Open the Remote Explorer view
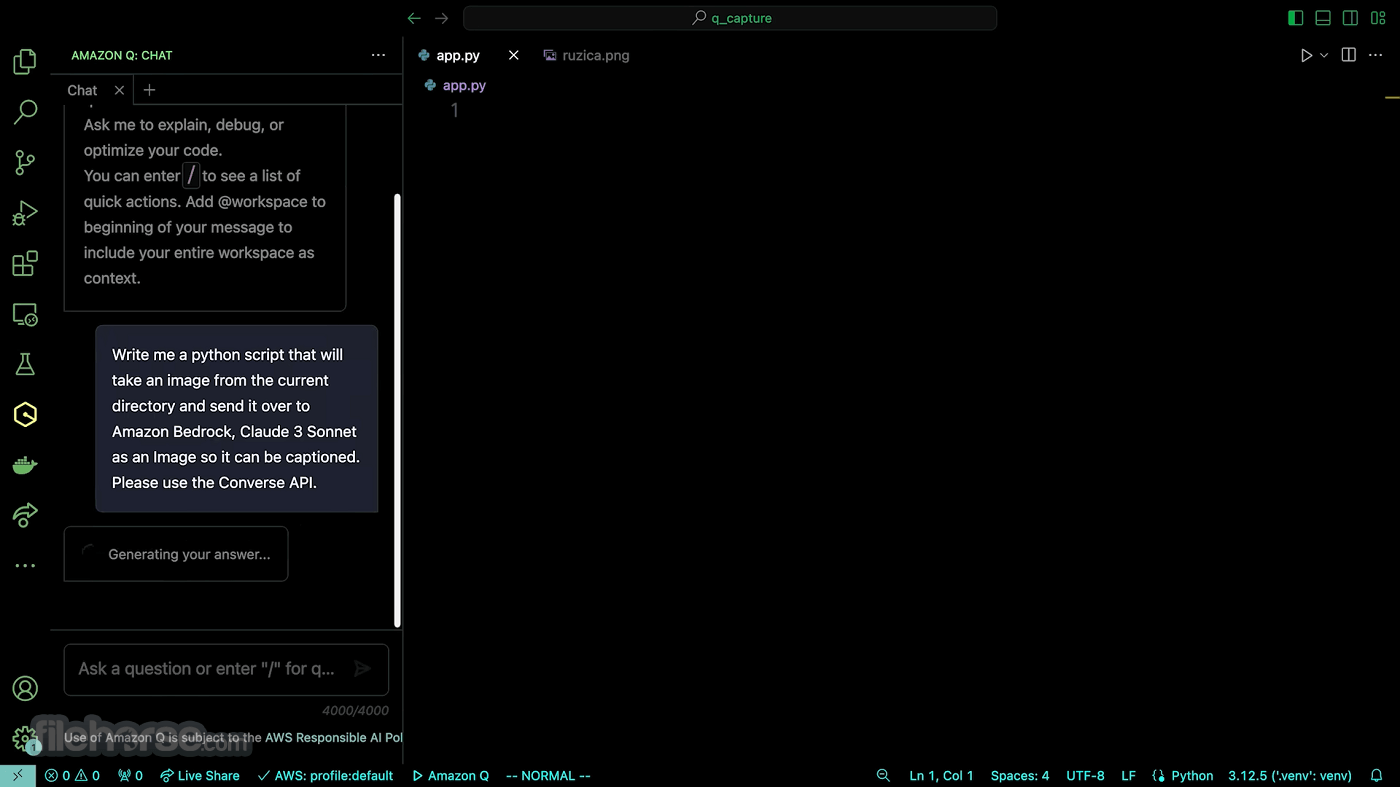This screenshot has height=787, width=1400. pos(25,315)
